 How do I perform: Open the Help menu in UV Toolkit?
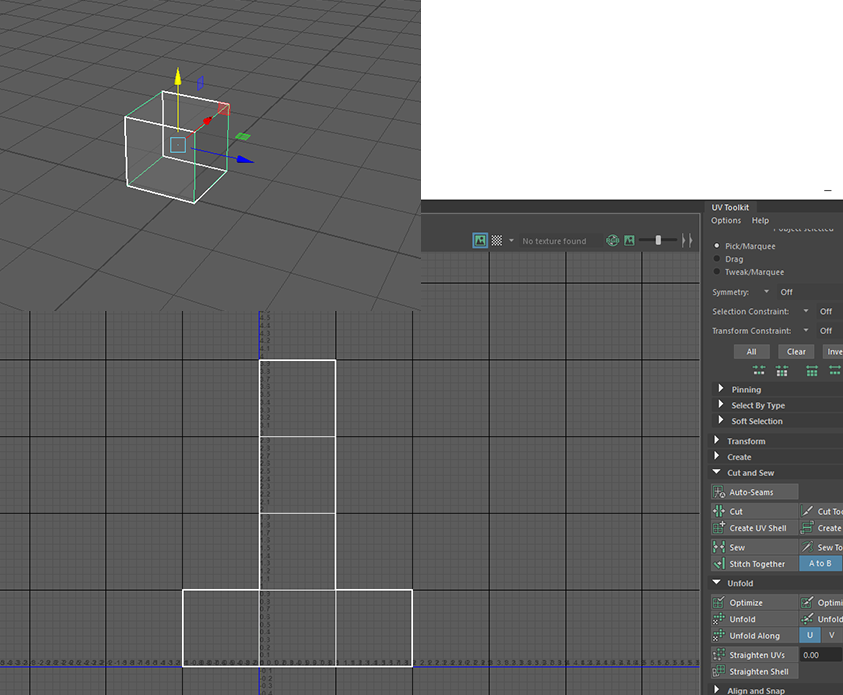pos(760,220)
